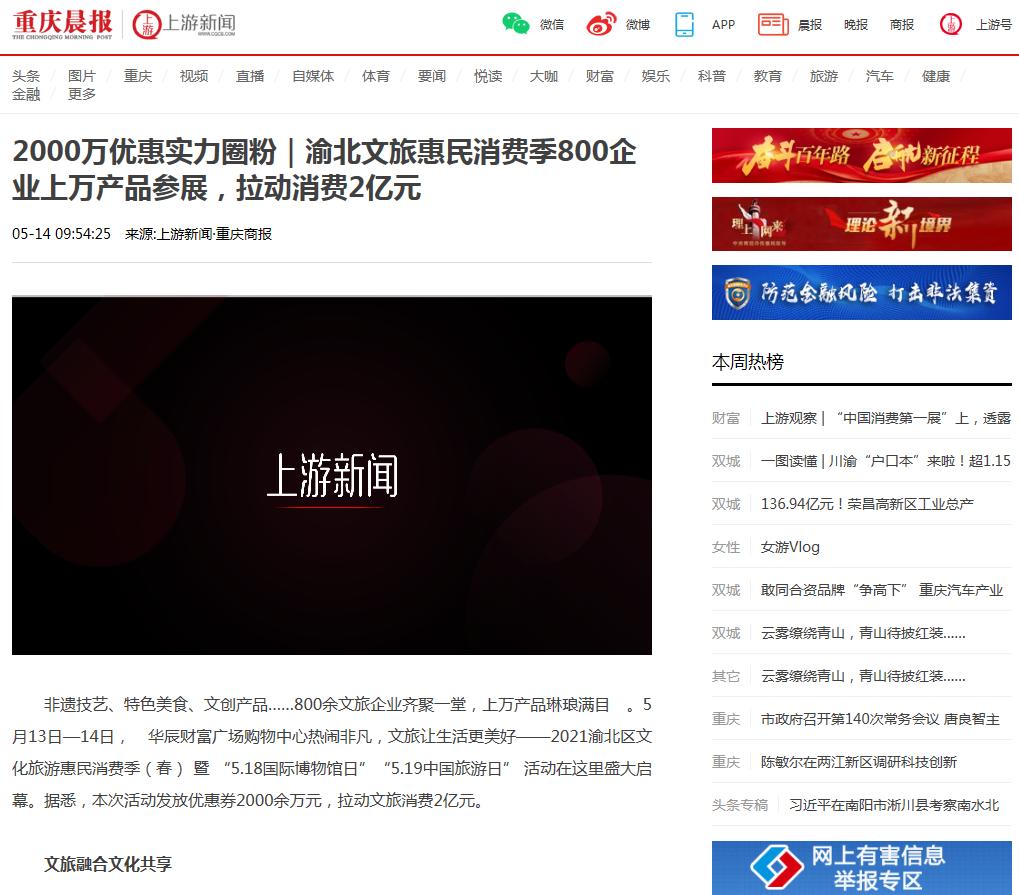Go to the 头条 section

(x=26, y=76)
